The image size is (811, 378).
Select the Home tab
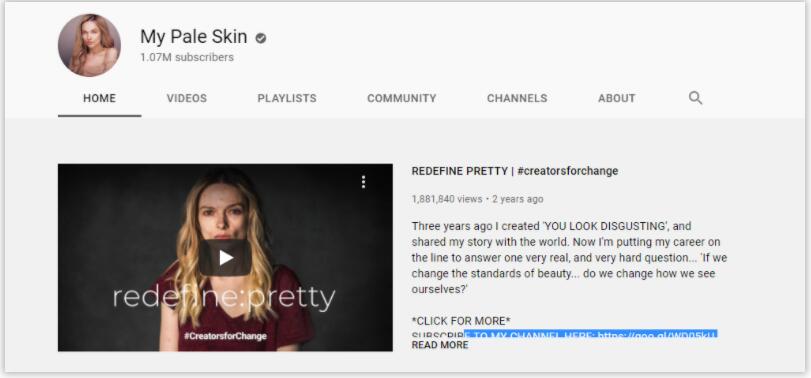click(x=99, y=98)
